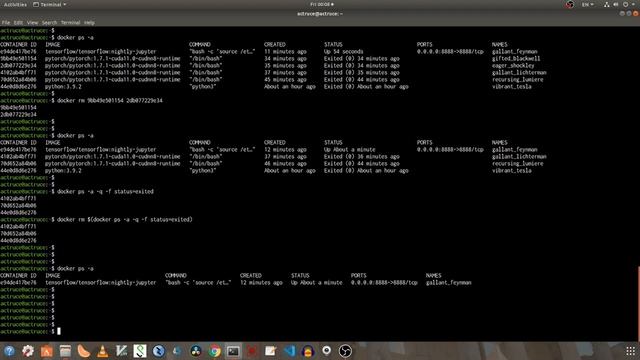This screenshot has width=640, height=360.
Task: Click the docker rm 9b849e501154 command line
Action: 109,100
